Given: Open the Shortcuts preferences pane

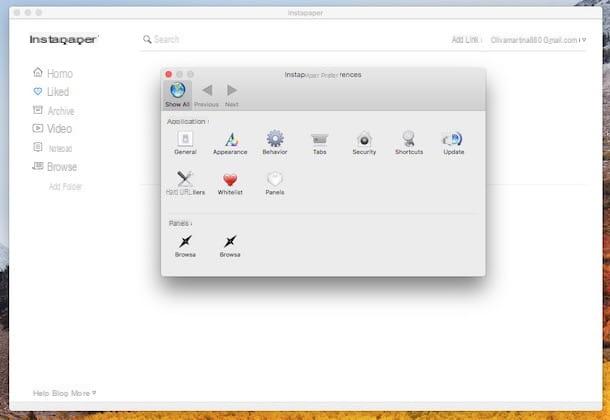Looking at the screenshot, I should point(409,143).
